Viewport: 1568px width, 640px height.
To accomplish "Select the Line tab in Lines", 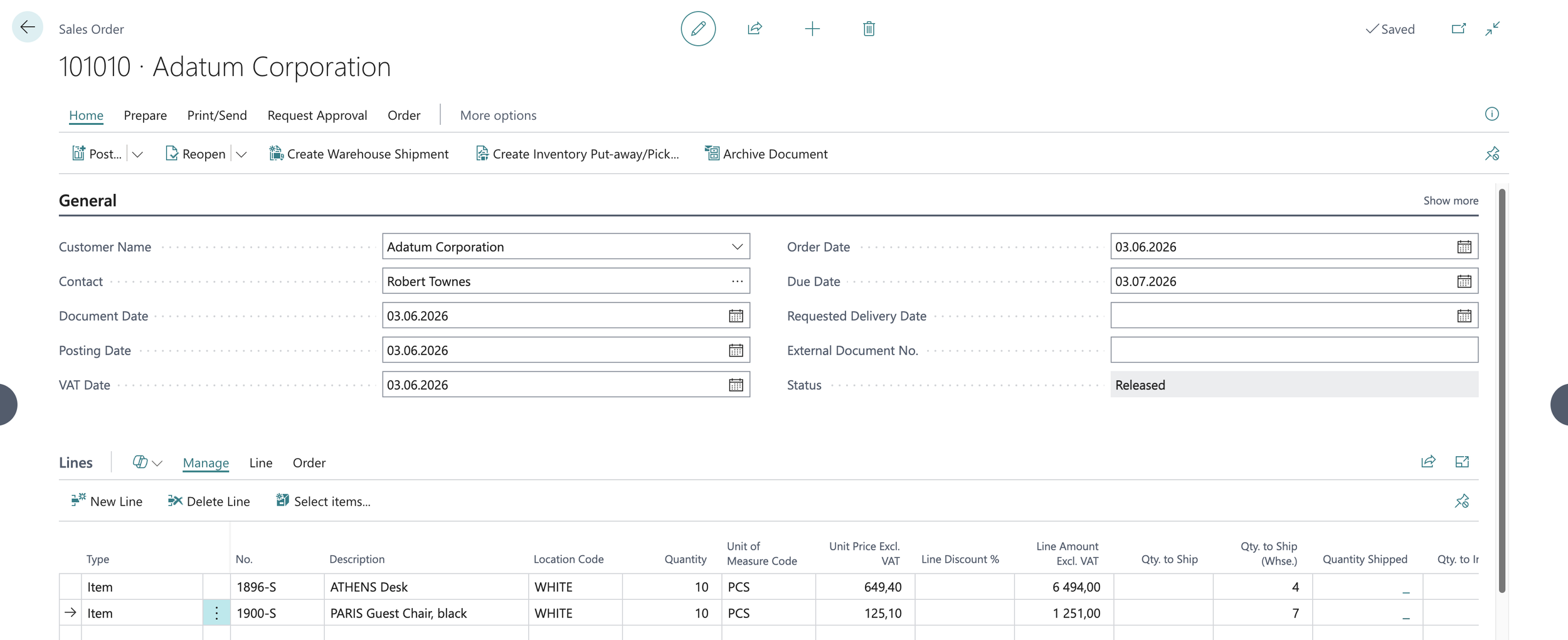I will [x=261, y=463].
